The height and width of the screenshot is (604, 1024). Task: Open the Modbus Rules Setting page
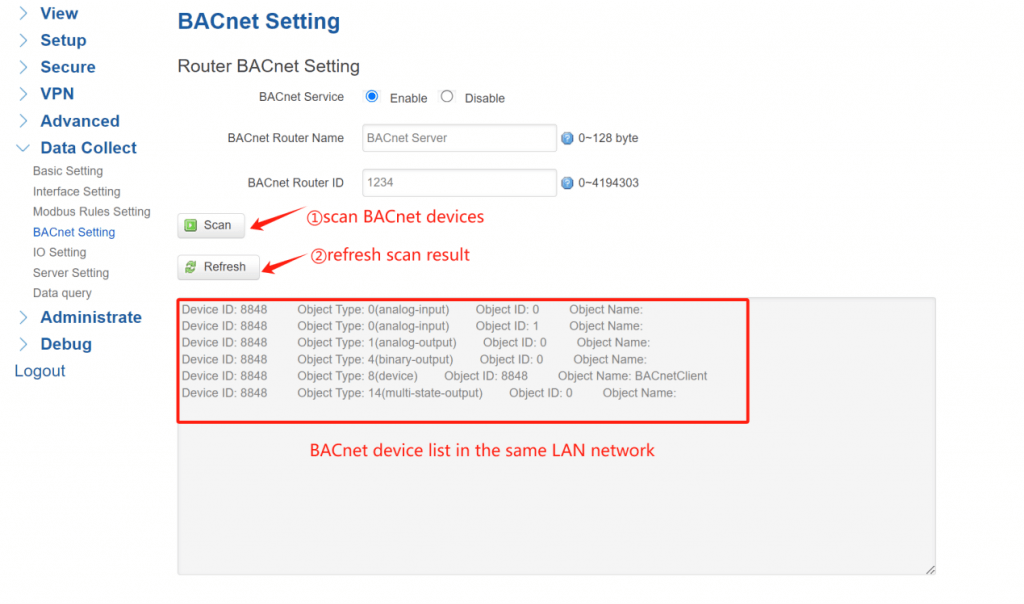point(92,211)
